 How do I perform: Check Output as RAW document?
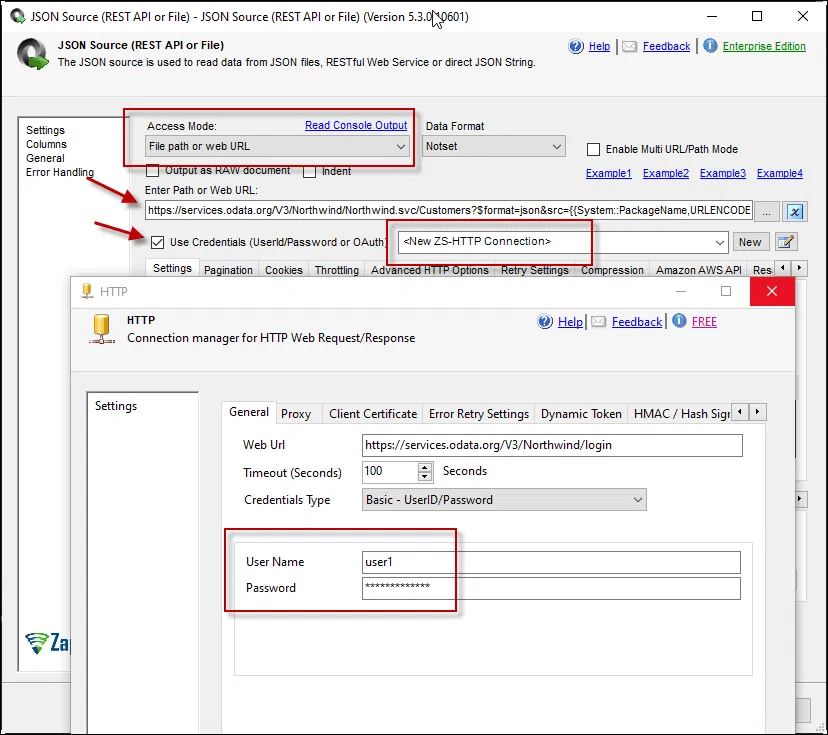tap(153, 171)
